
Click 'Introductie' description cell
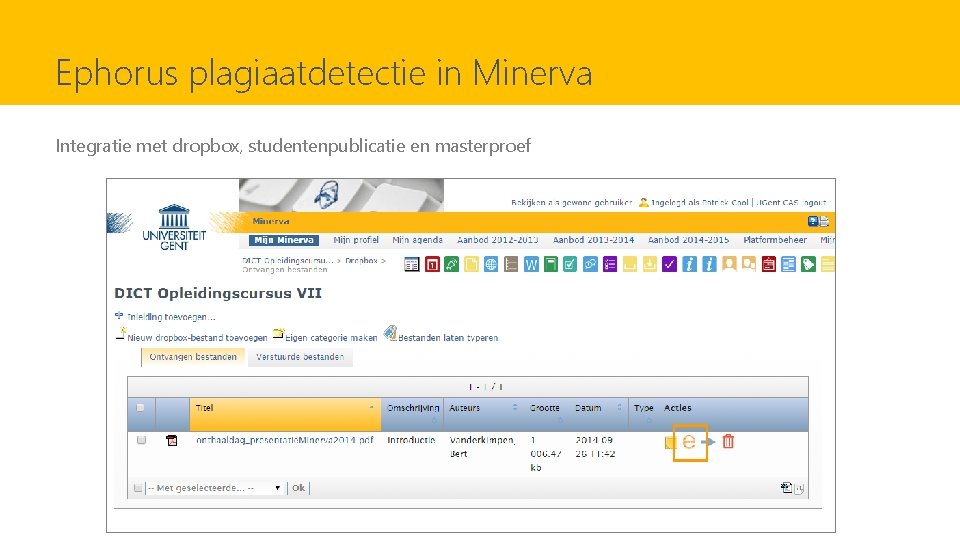[411, 440]
